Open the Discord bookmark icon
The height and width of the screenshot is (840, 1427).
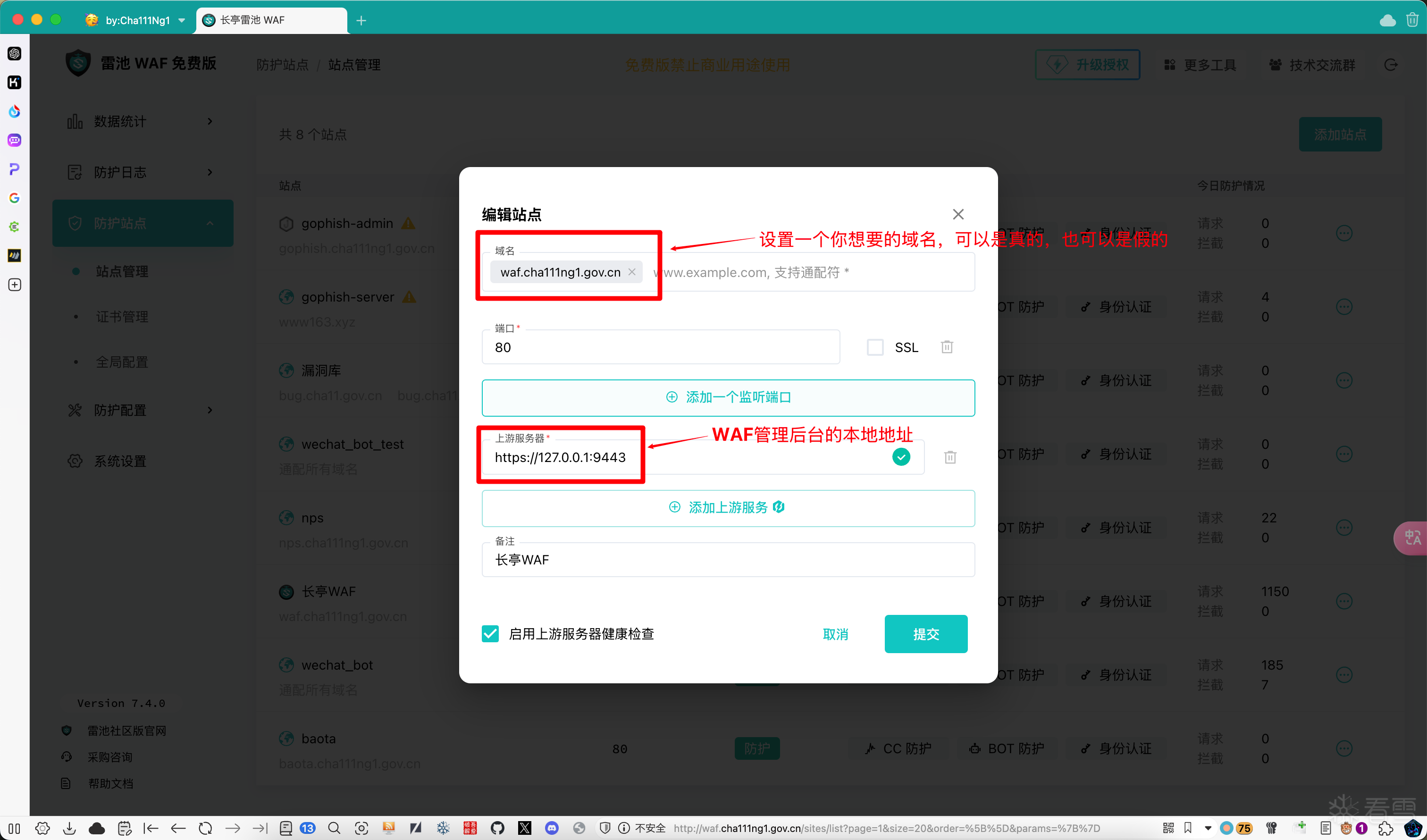pos(552,829)
